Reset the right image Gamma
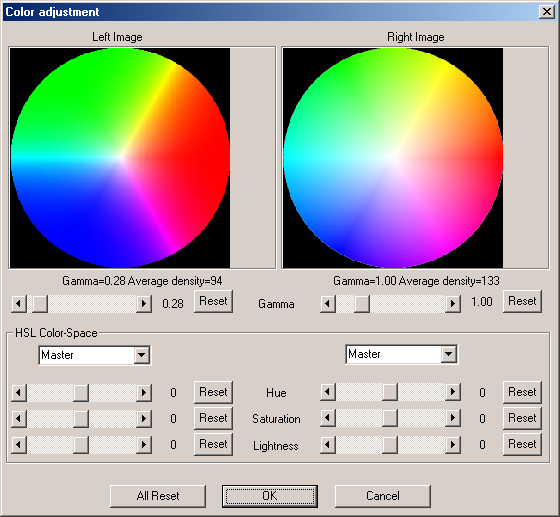The height and width of the screenshot is (517, 560). point(522,301)
